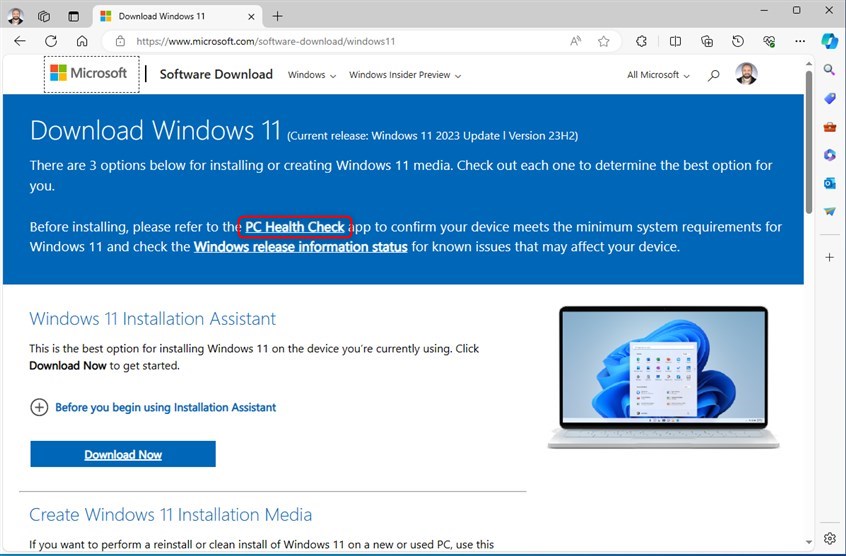
Task: Add this page to favorites
Action: (604, 41)
